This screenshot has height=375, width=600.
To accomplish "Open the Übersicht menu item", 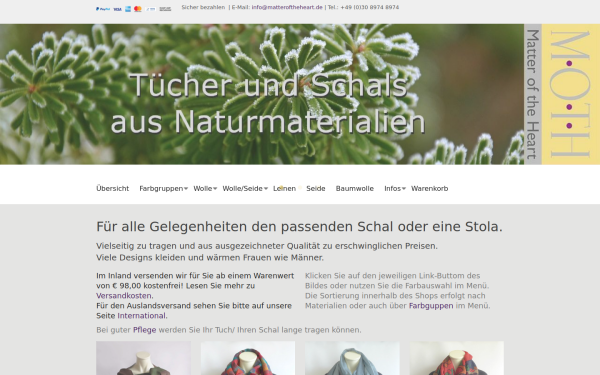I will pos(112,188).
